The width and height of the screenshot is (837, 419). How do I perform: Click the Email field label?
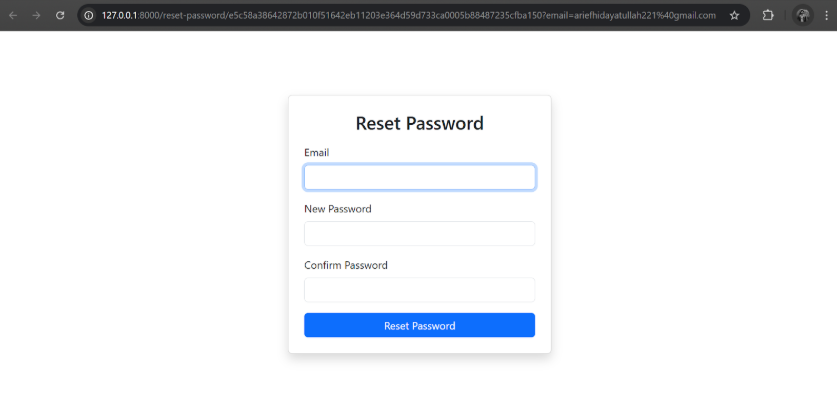coord(317,153)
